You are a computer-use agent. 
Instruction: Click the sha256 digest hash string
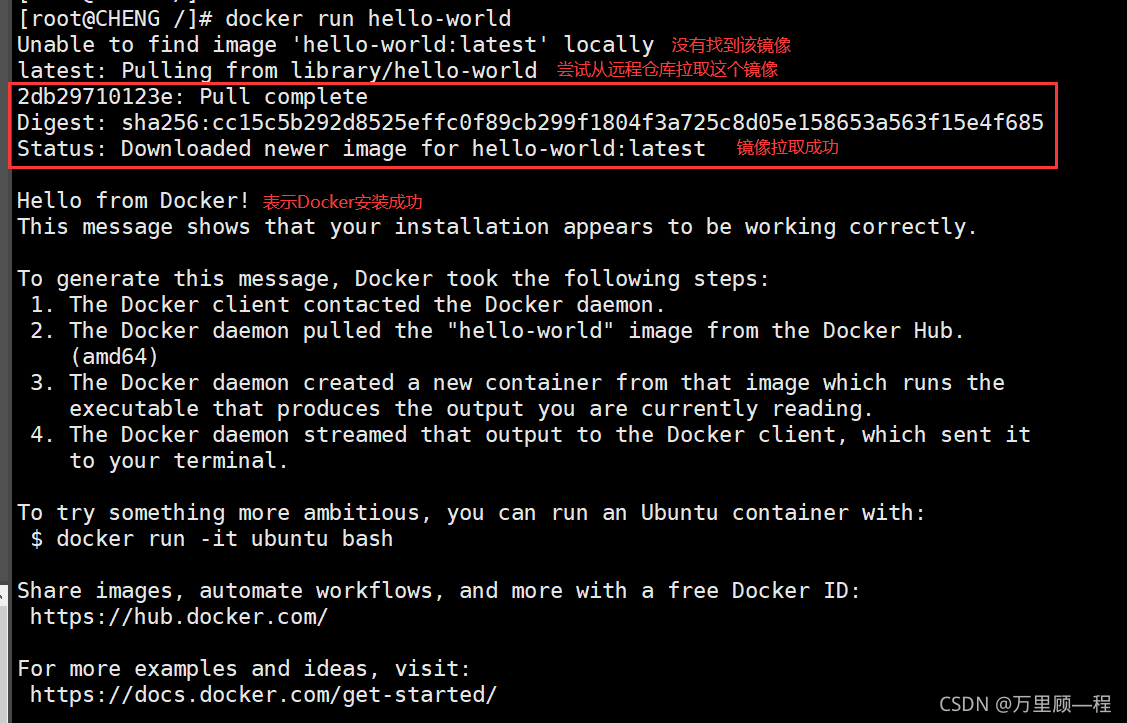(582, 122)
